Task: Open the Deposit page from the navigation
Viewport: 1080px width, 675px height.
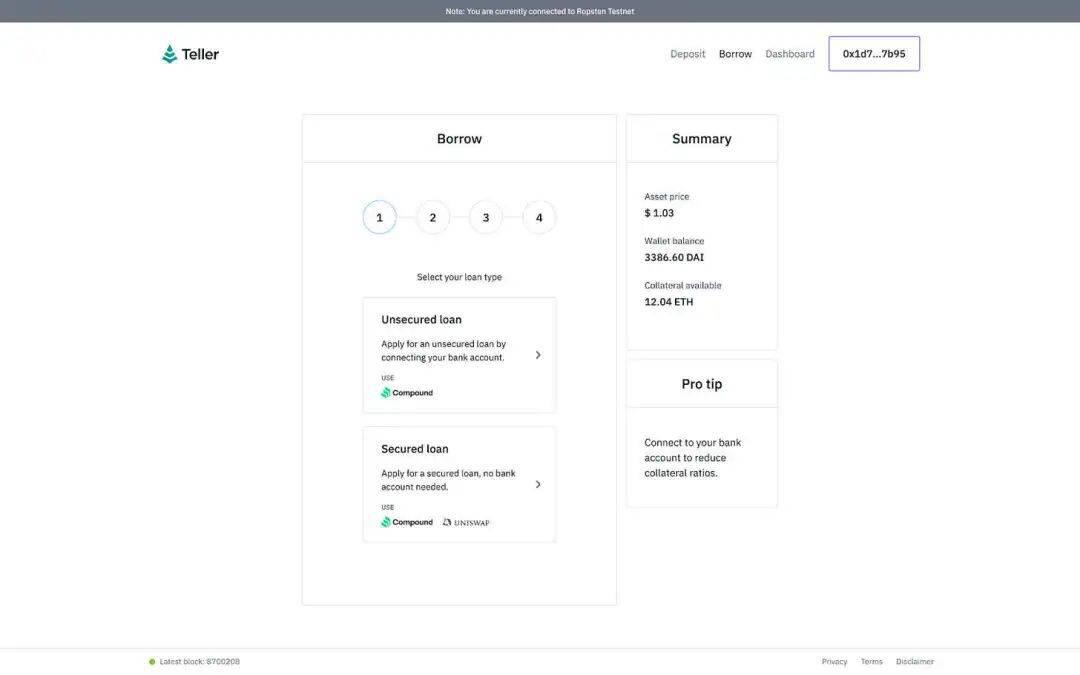Action: [x=687, y=54]
